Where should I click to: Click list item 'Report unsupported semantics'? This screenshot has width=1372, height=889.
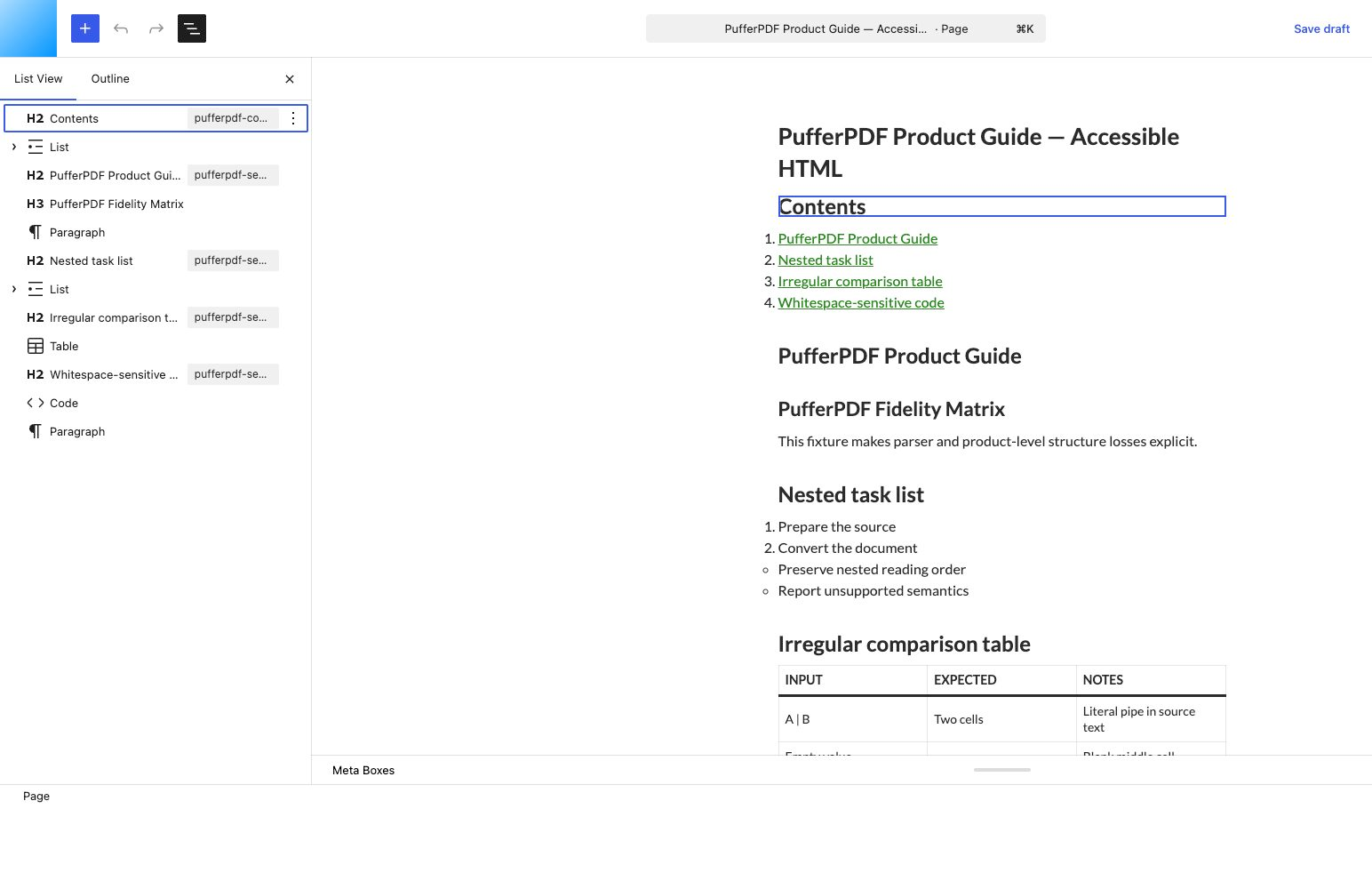[873, 590]
